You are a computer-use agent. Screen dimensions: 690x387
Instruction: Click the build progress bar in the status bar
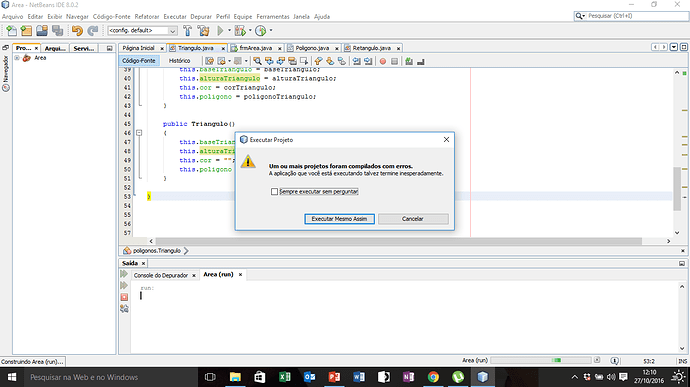point(541,361)
